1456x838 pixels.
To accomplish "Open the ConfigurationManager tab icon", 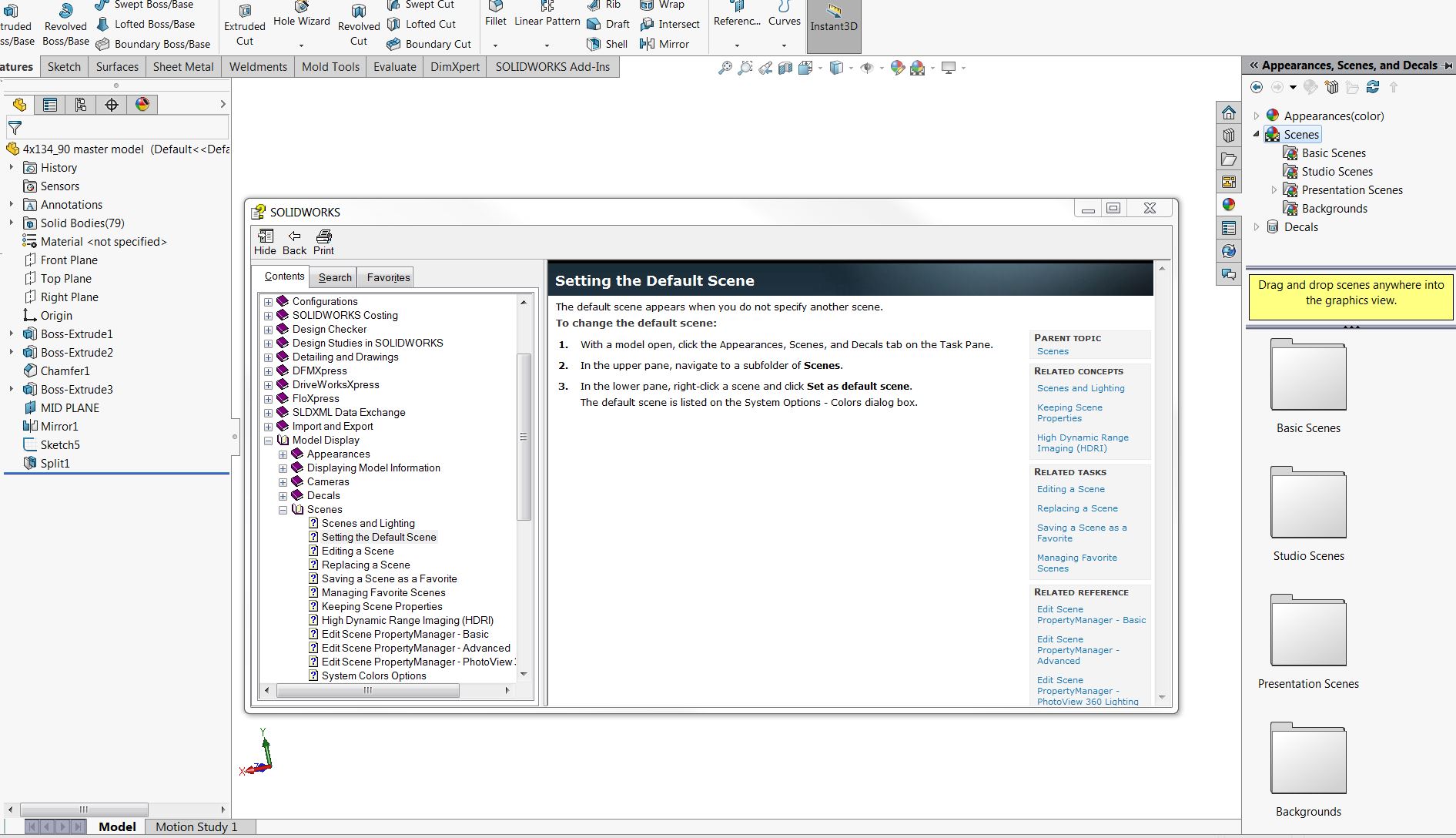I will click(81, 105).
